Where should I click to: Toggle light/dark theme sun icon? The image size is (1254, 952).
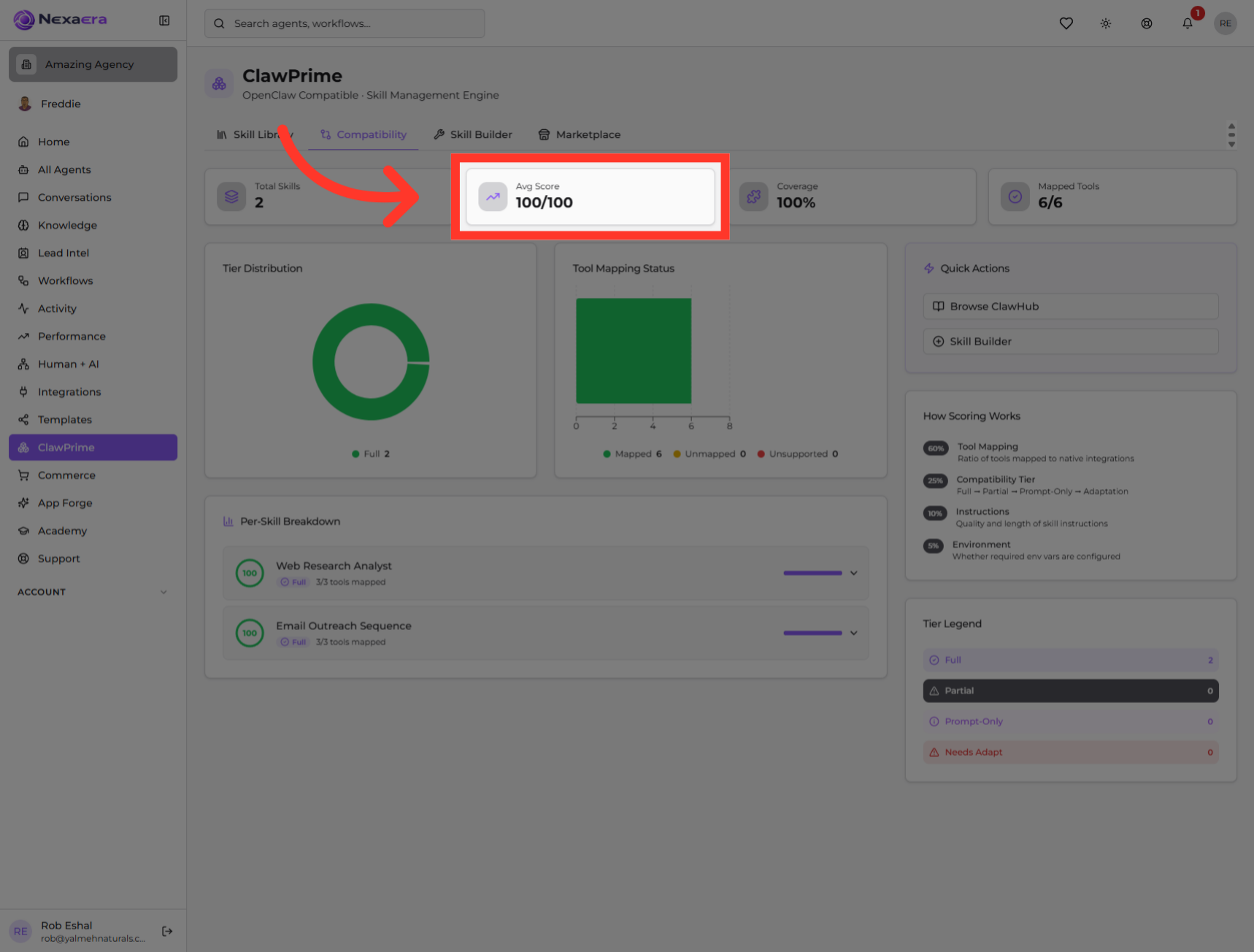1106,23
